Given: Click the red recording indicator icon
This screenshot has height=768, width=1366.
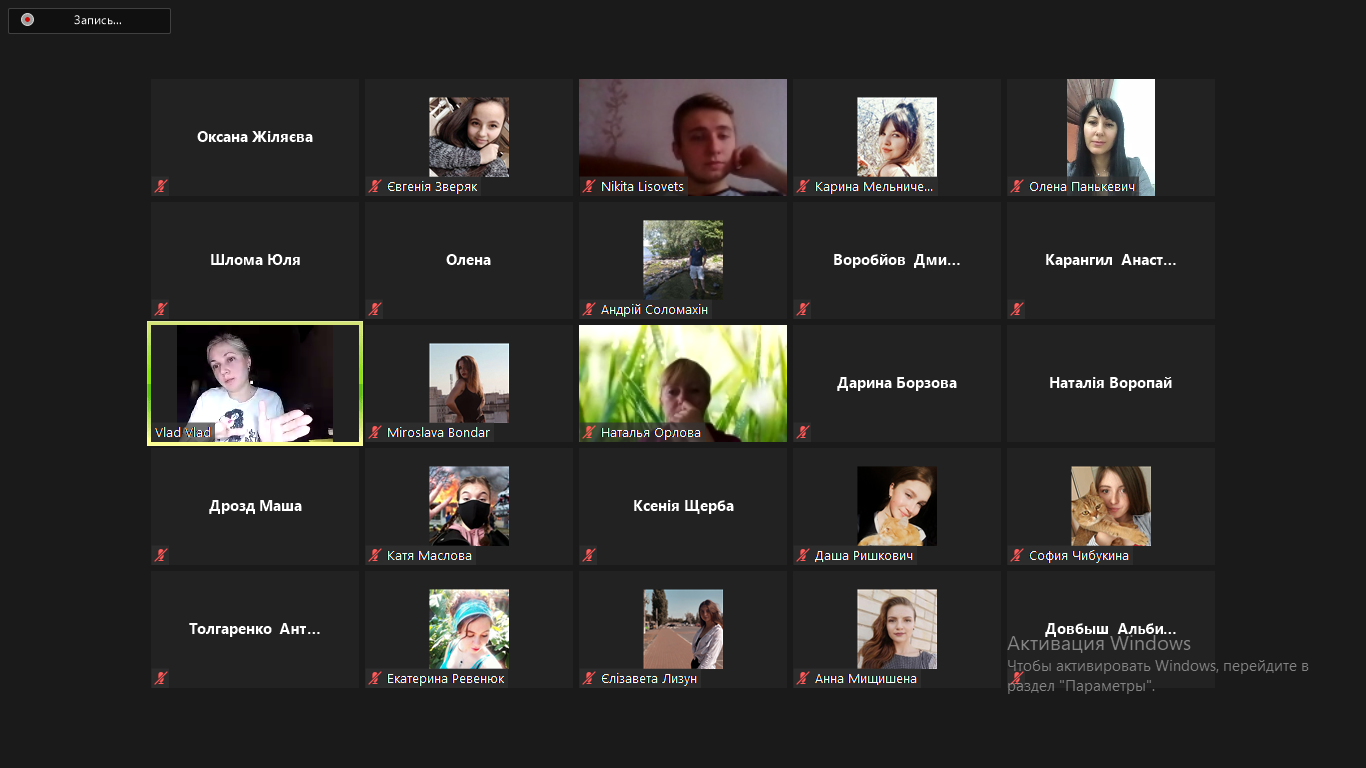Looking at the screenshot, I should click(27, 20).
